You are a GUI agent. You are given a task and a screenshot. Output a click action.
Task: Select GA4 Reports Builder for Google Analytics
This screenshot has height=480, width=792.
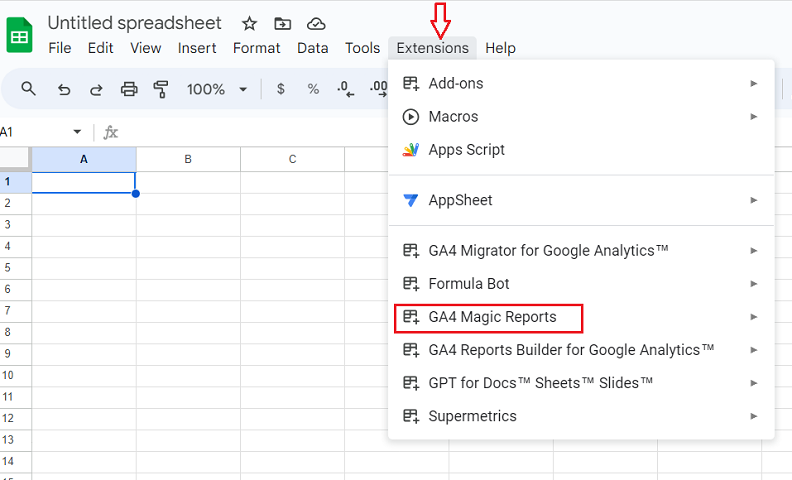pyautogui.click(x=581, y=350)
